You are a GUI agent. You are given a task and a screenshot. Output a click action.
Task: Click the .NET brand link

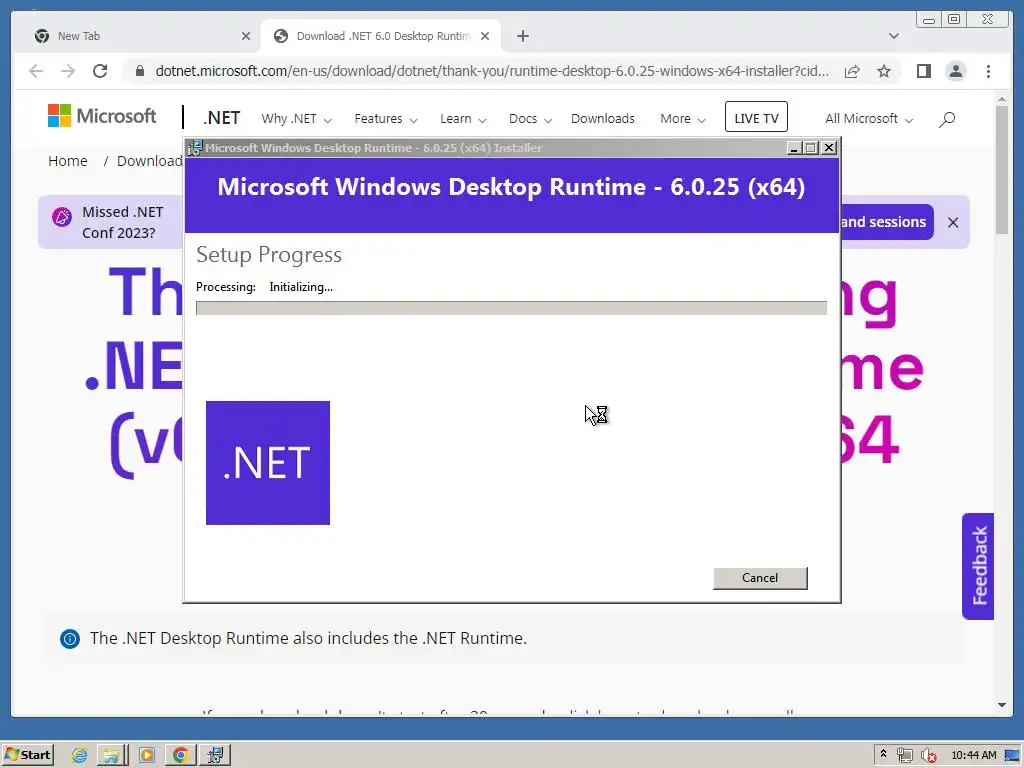pos(221,118)
